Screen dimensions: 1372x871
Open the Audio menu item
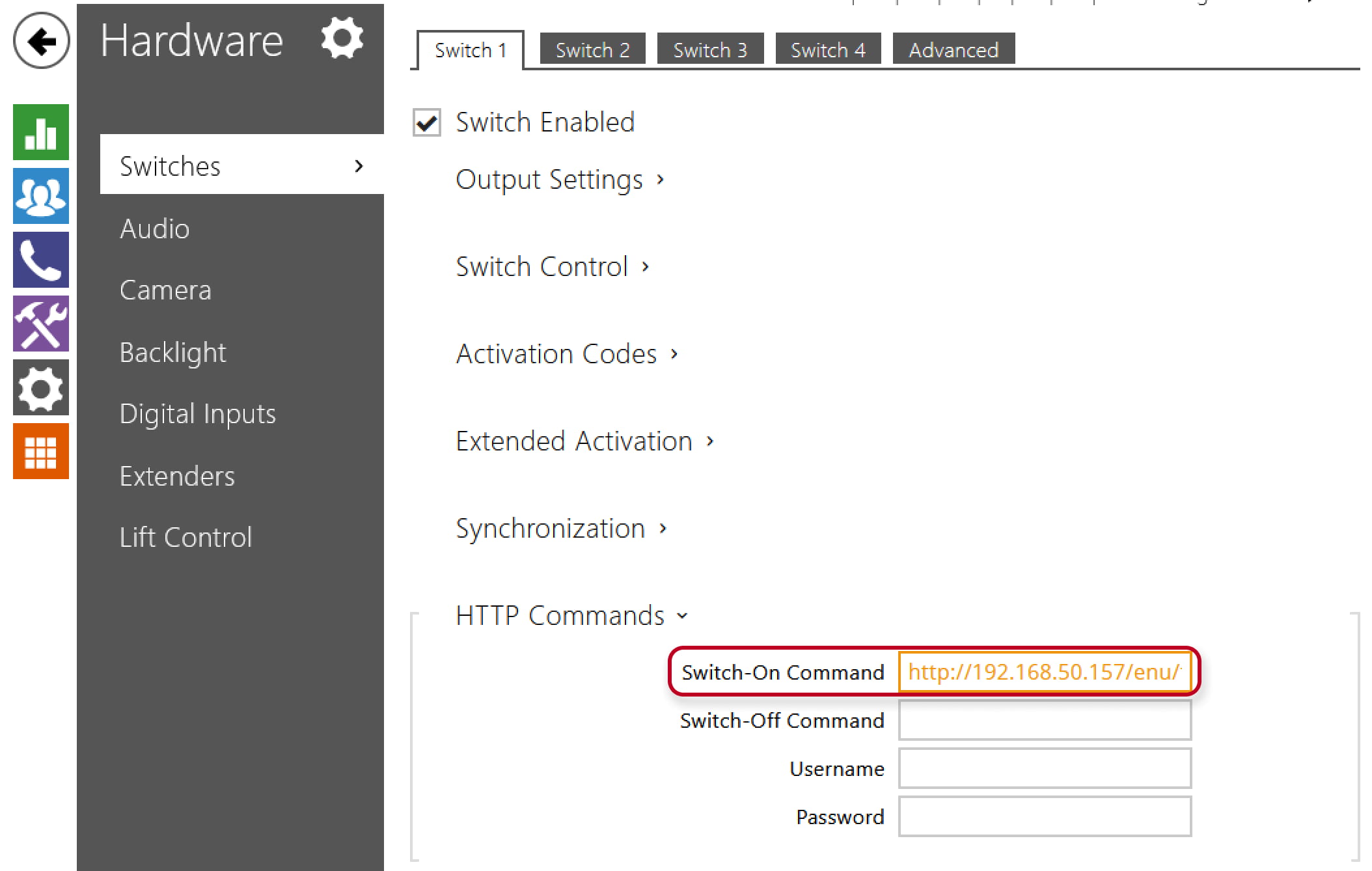(155, 229)
